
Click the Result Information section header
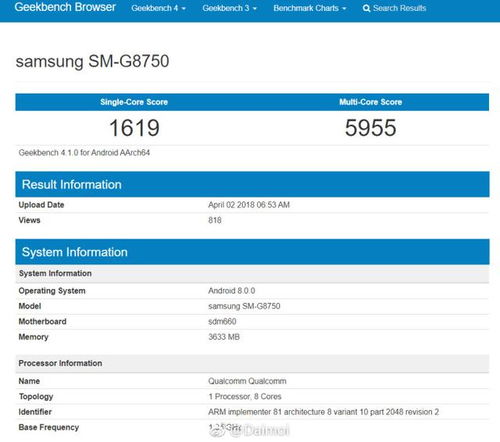click(252, 184)
